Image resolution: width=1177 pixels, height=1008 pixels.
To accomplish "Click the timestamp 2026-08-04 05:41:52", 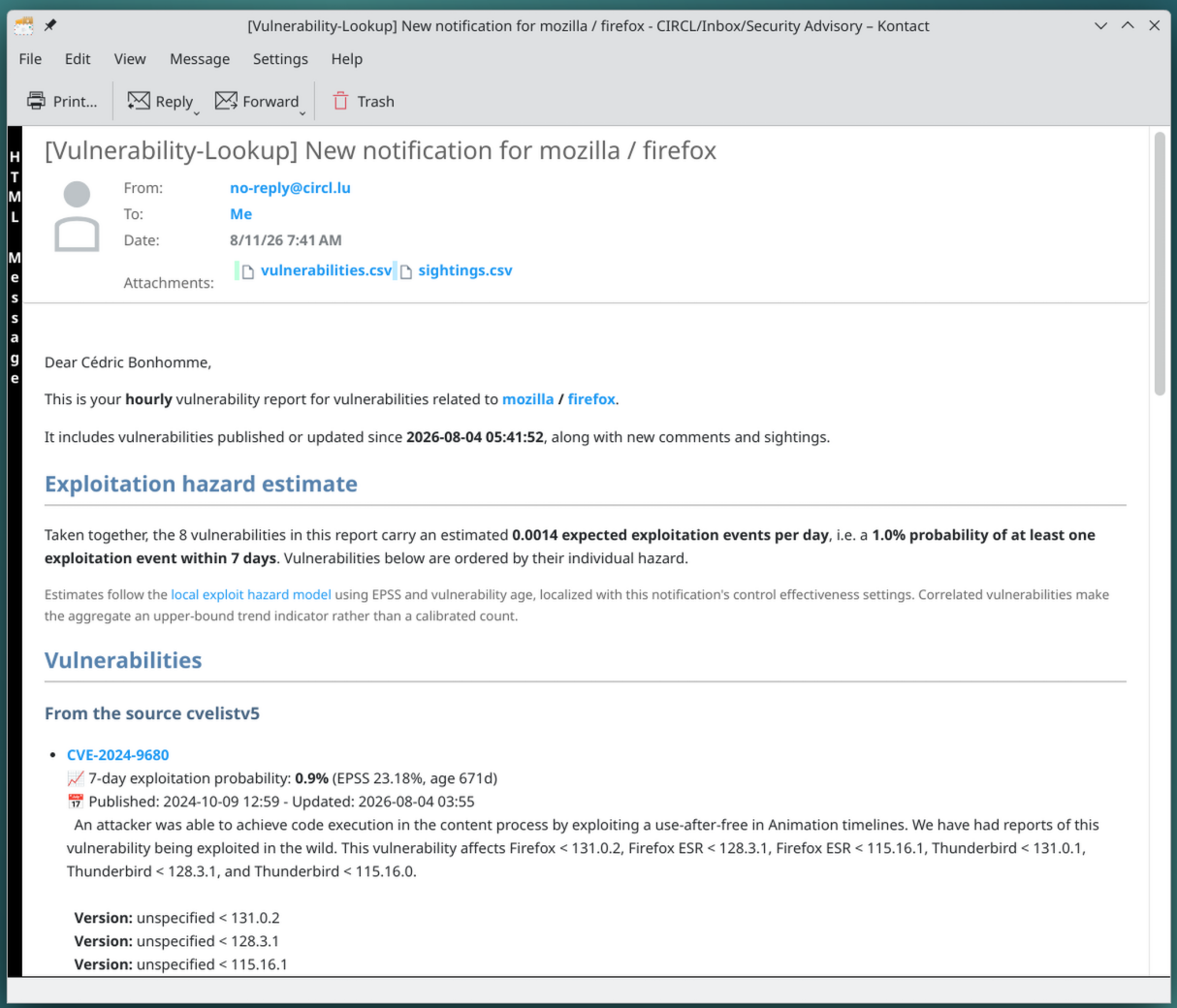I will tap(475, 437).
